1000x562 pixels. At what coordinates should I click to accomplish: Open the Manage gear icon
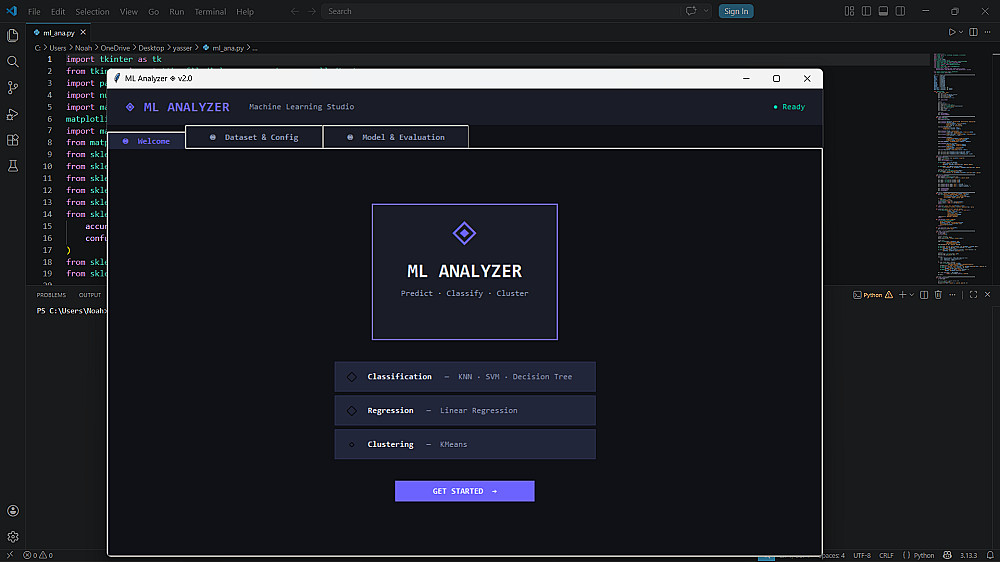pos(13,536)
